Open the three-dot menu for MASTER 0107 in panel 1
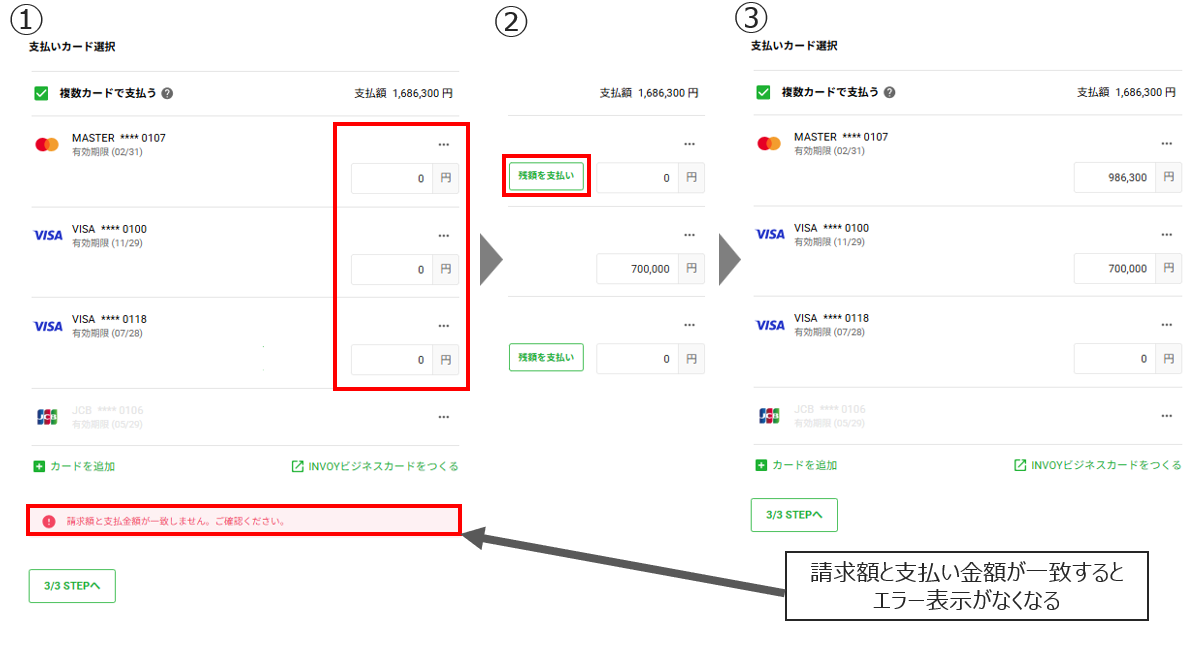Screen dimensions: 1203x663 [x=444, y=144]
